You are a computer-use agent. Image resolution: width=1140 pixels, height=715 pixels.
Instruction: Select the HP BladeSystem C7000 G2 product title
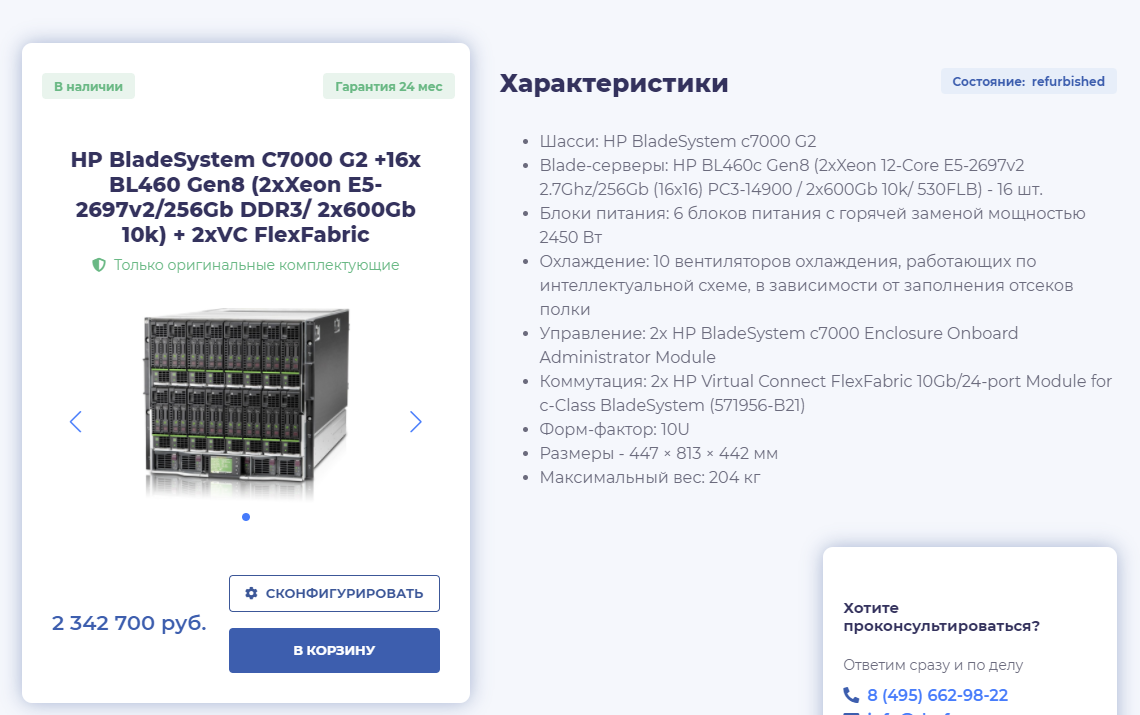tap(246, 196)
